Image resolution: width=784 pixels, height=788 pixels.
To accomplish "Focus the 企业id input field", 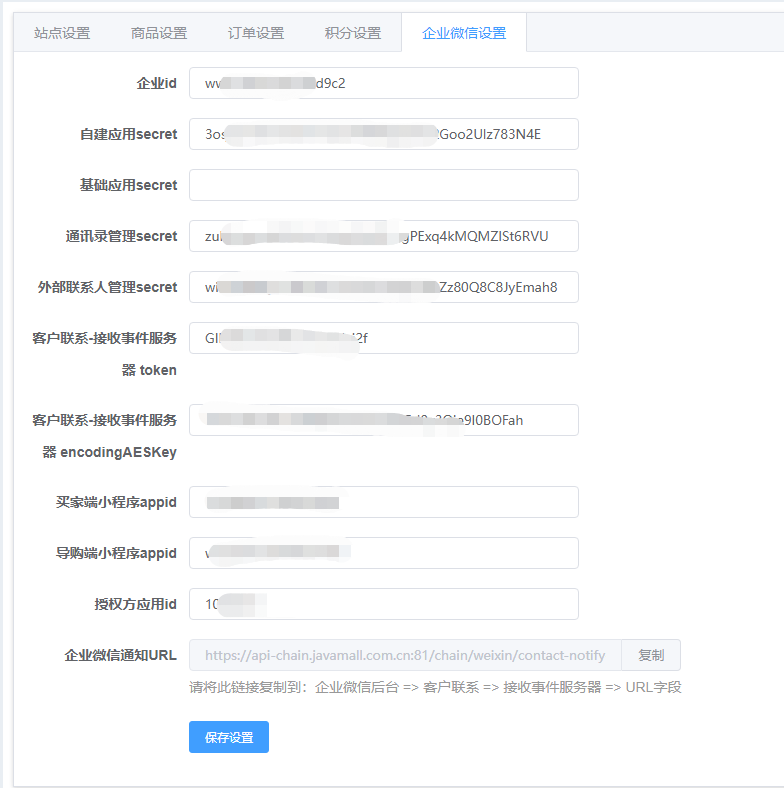I will coord(383,83).
